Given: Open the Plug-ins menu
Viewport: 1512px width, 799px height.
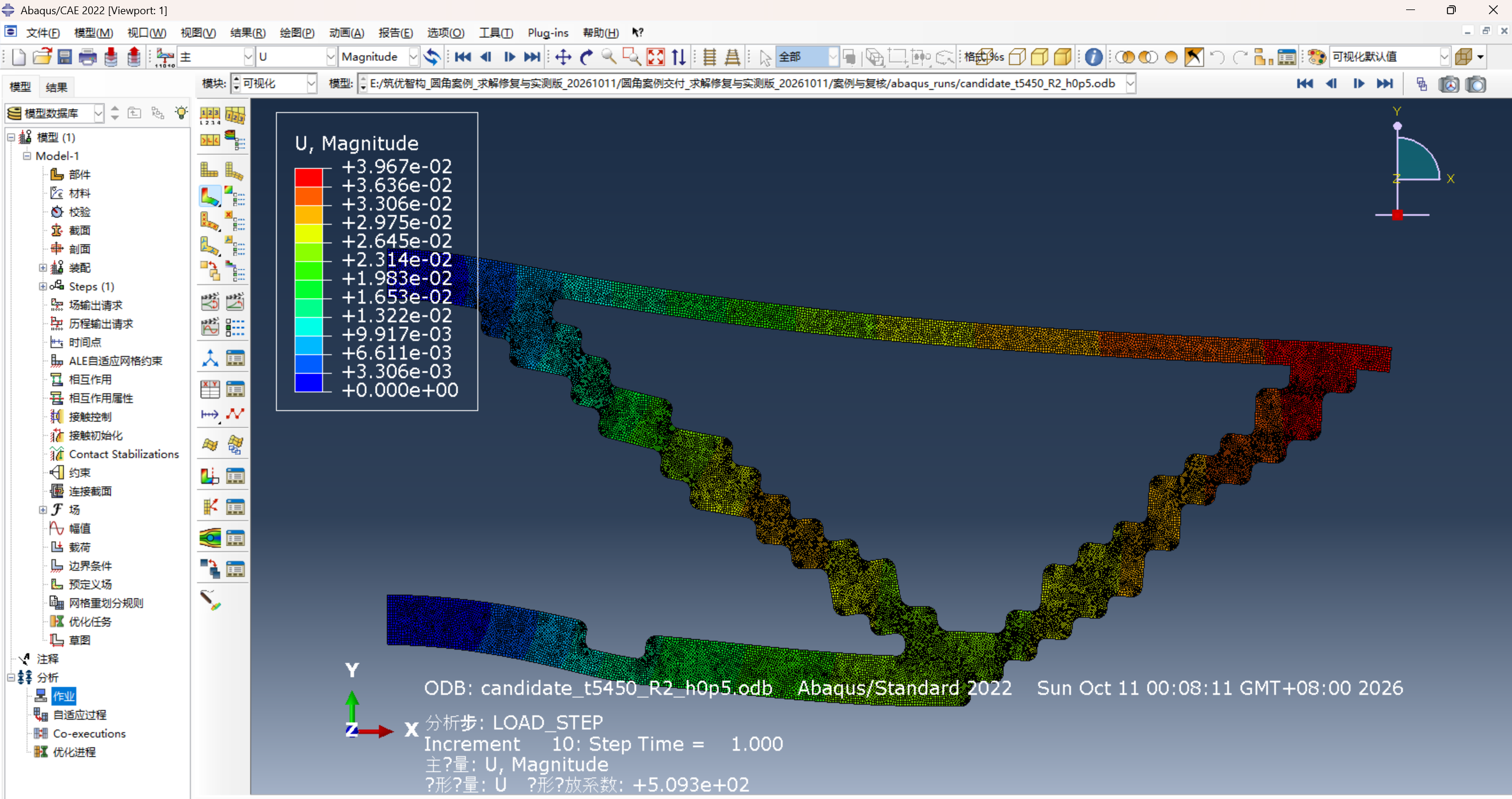Looking at the screenshot, I should 548,33.
